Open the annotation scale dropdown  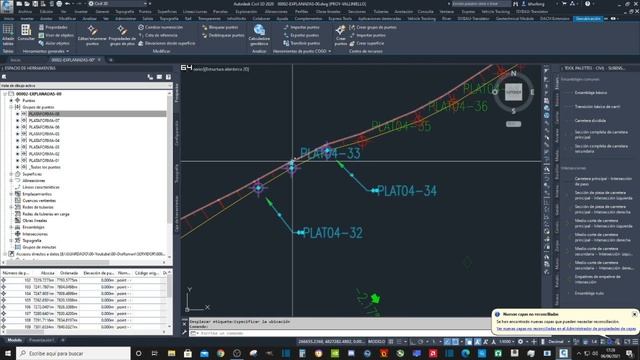click(507, 342)
